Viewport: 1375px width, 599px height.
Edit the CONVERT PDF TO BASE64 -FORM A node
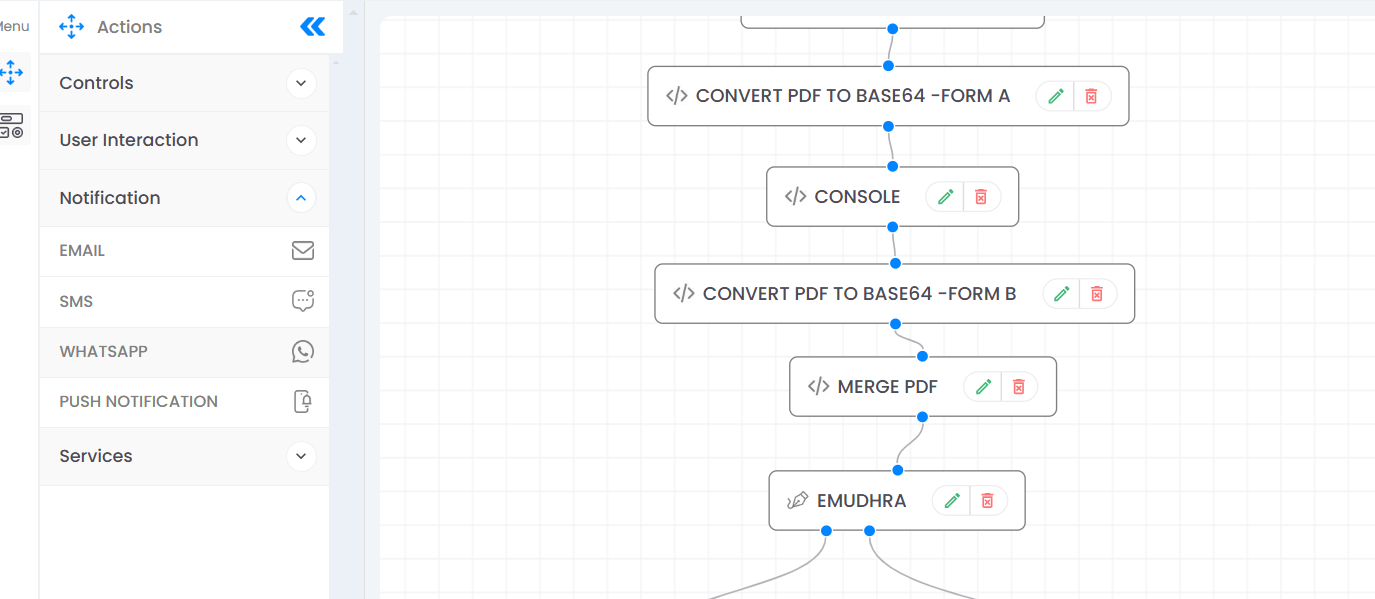[x=1055, y=96]
